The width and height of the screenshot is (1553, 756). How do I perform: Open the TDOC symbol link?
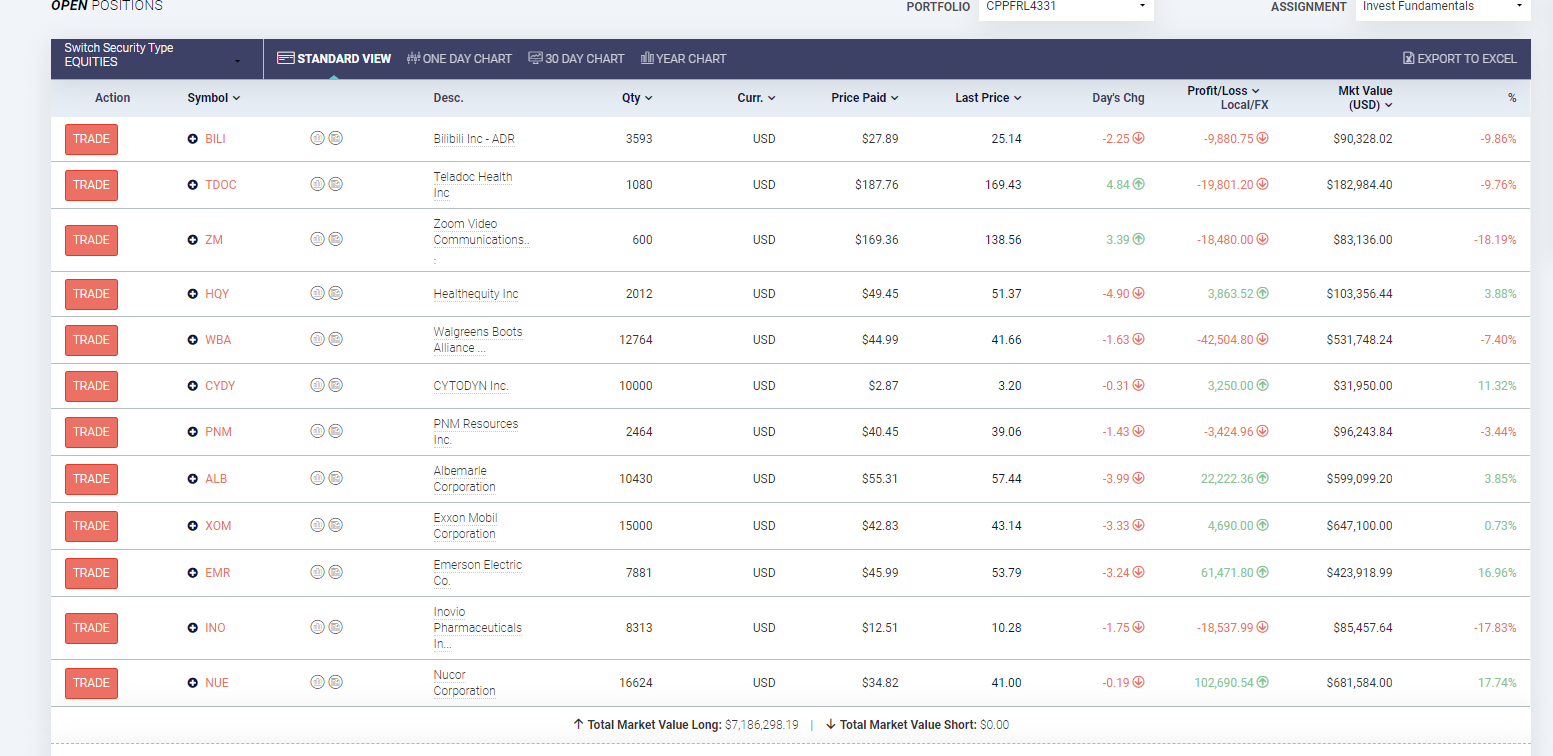220,185
